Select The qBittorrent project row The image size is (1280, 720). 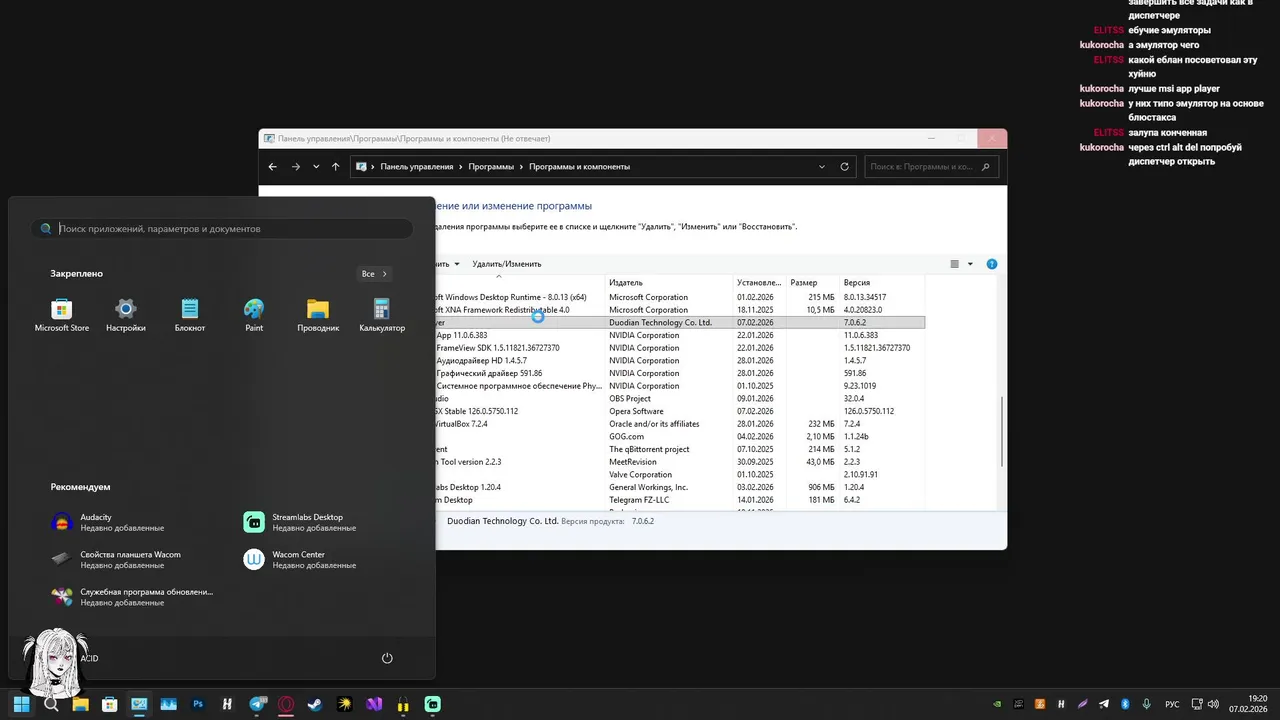coord(680,449)
